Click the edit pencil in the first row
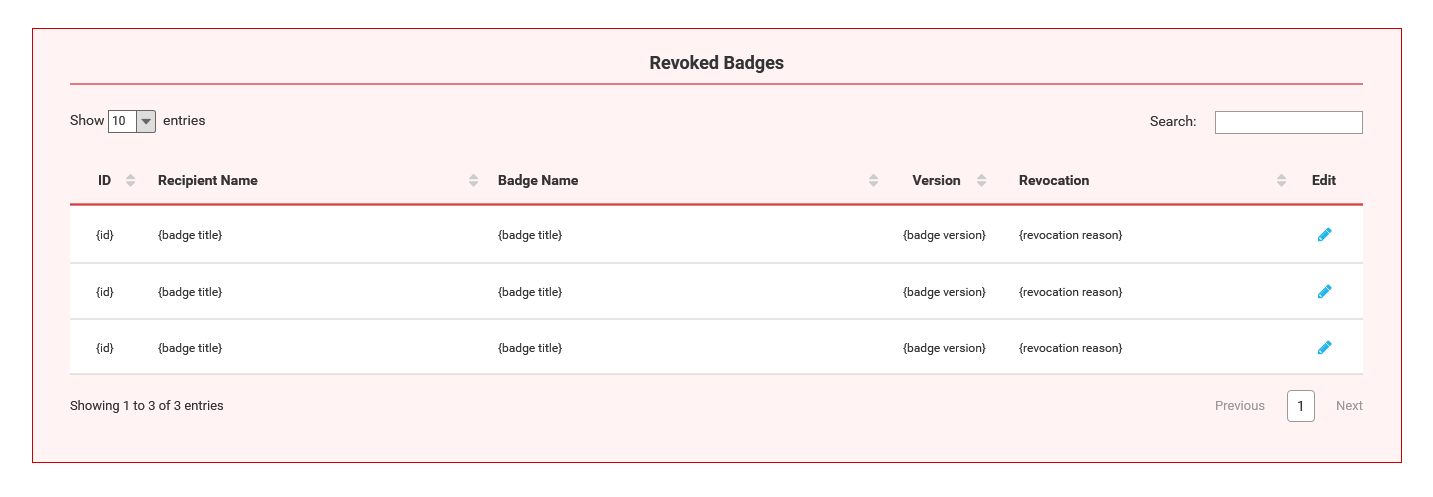Image resolution: width=1433 pixels, height=497 pixels. click(x=1324, y=235)
